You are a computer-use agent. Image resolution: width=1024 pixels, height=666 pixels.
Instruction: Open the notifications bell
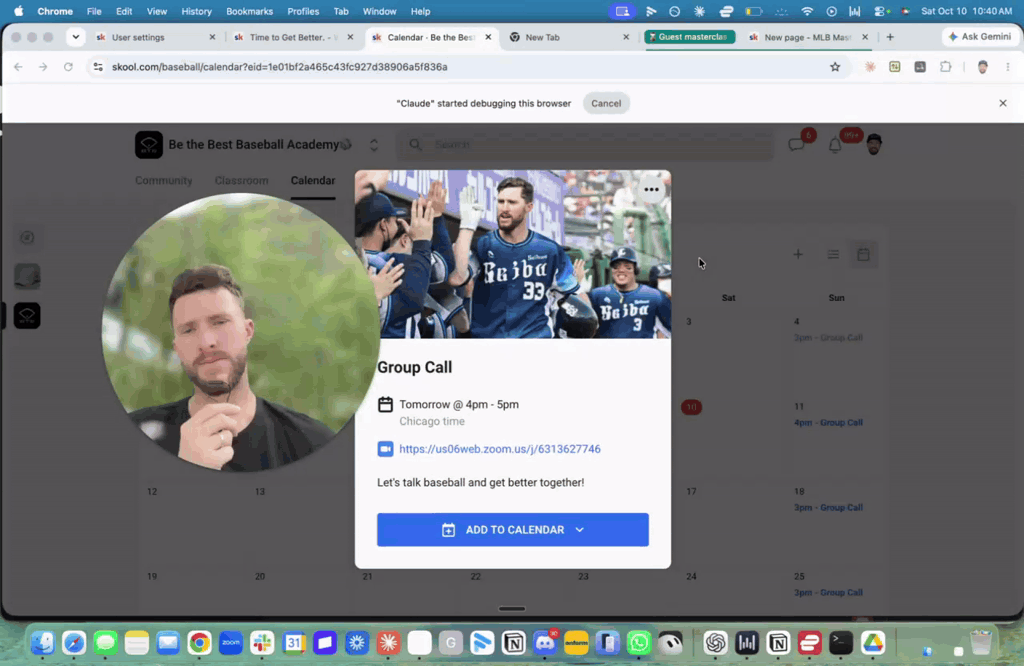point(835,146)
